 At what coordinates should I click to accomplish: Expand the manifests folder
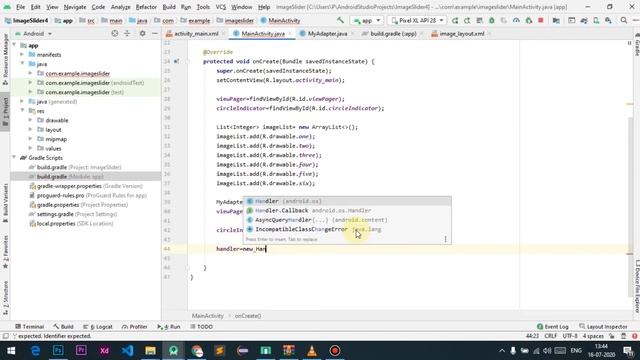[x=22, y=55]
